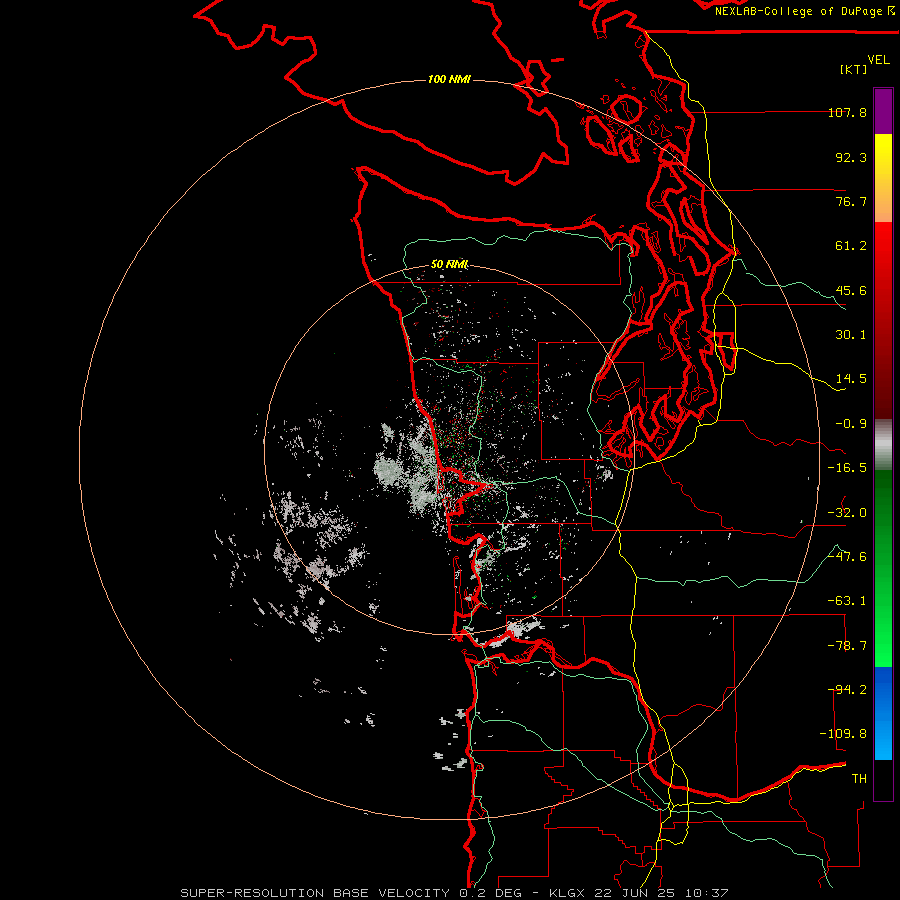
Task: Click the 92.3 legend value
Action: [x=851, y=157]
